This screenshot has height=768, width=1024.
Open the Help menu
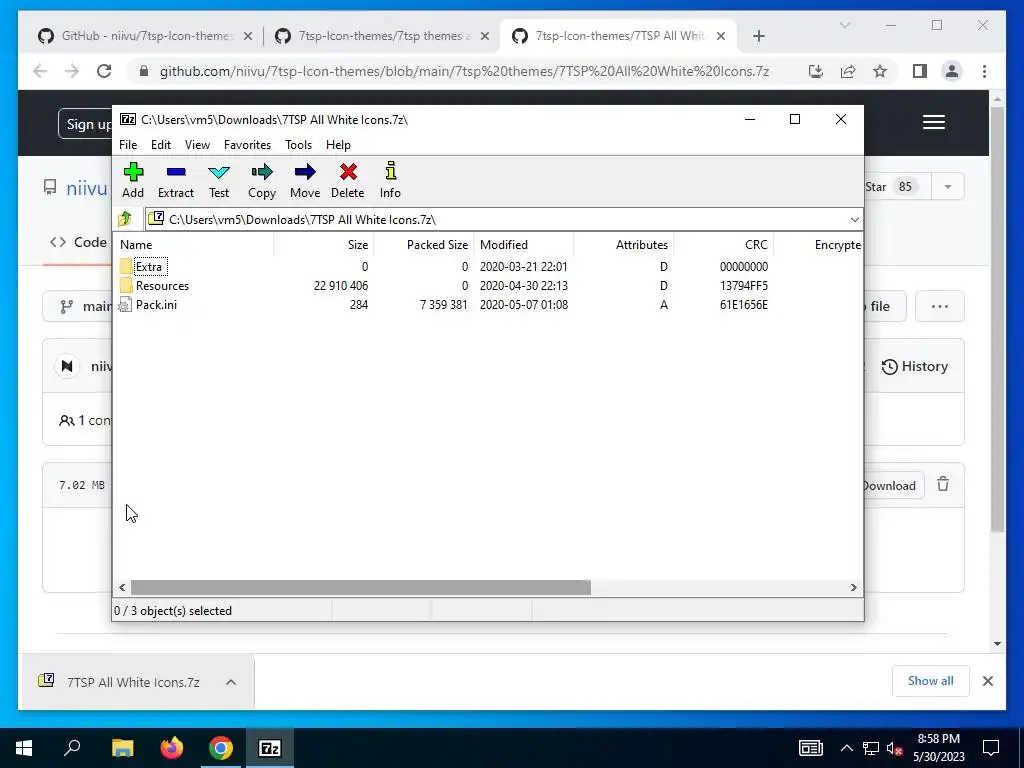point(338,145)
